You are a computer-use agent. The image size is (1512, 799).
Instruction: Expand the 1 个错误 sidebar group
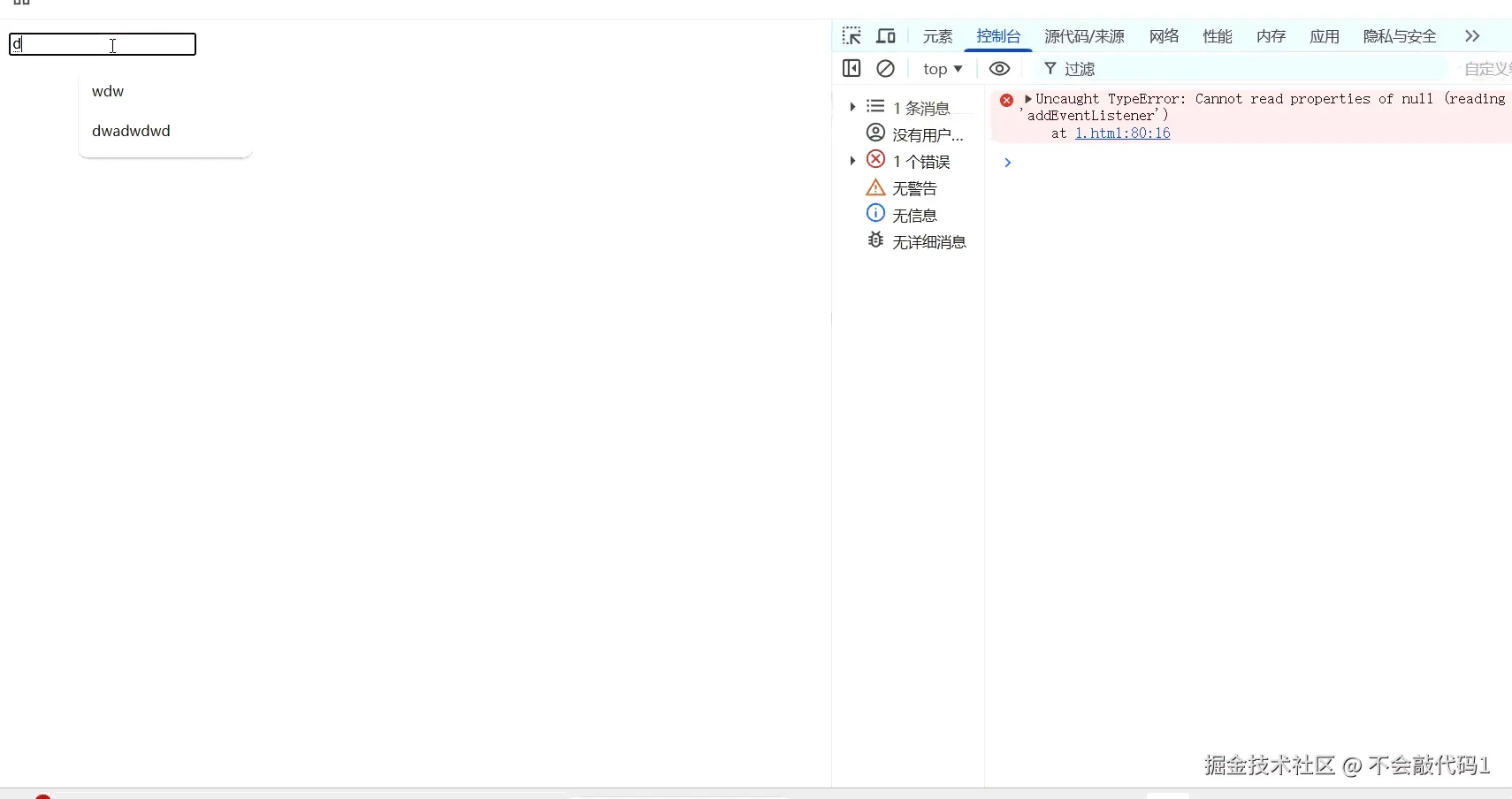point(852,160)
